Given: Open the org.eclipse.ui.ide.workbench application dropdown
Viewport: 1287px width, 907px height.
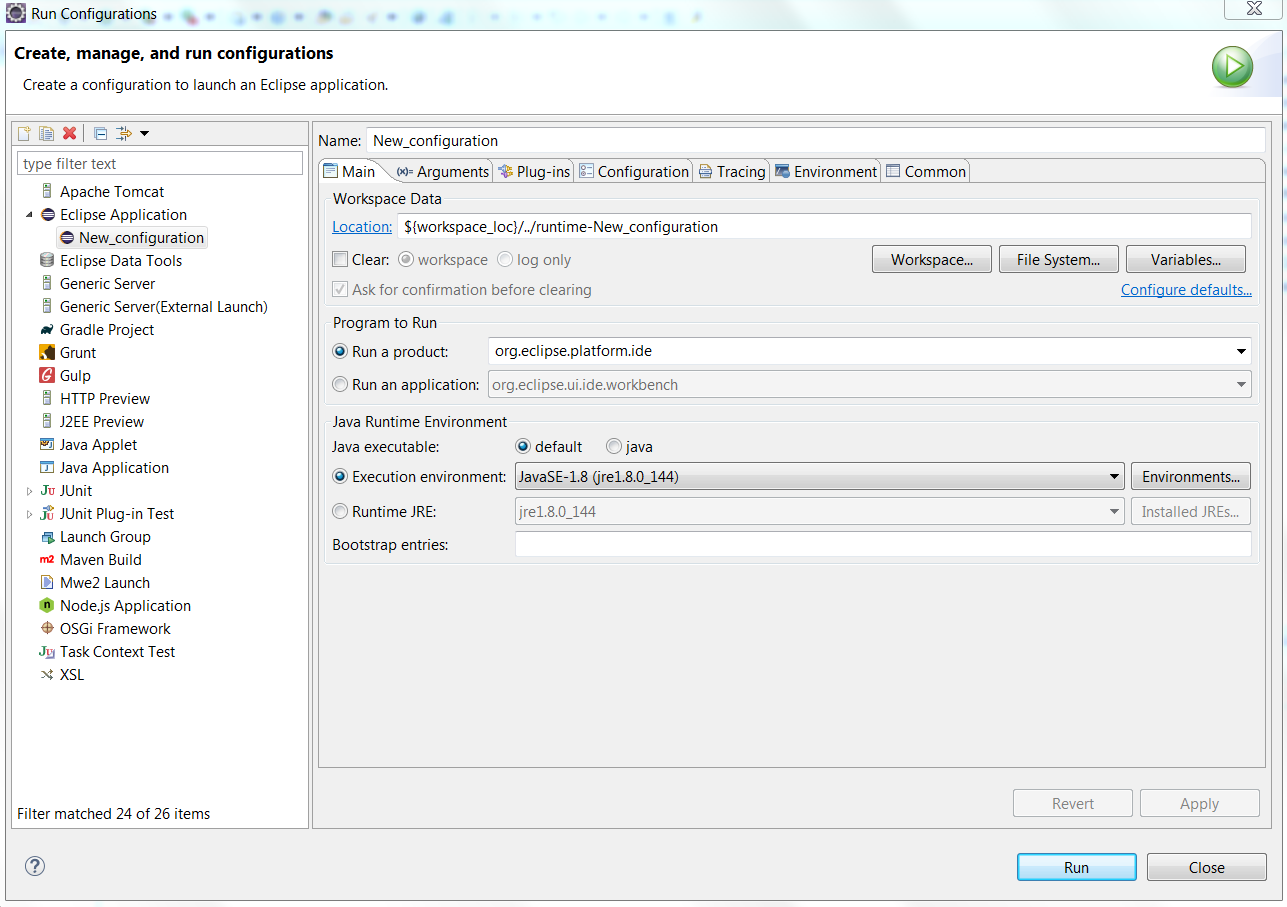Looking at the screenshot, I should [x=1241, y=384].
